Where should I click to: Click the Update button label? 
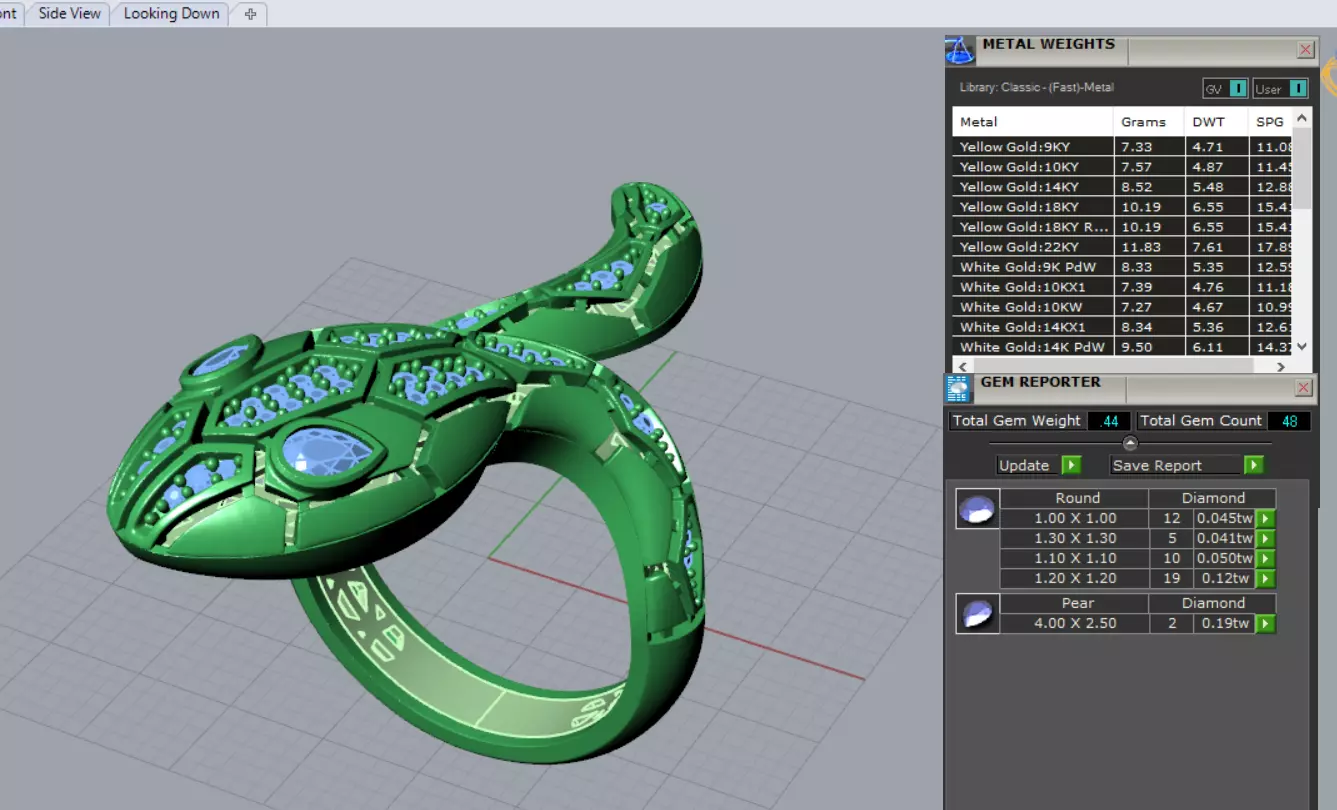[x=1028, y=465]
